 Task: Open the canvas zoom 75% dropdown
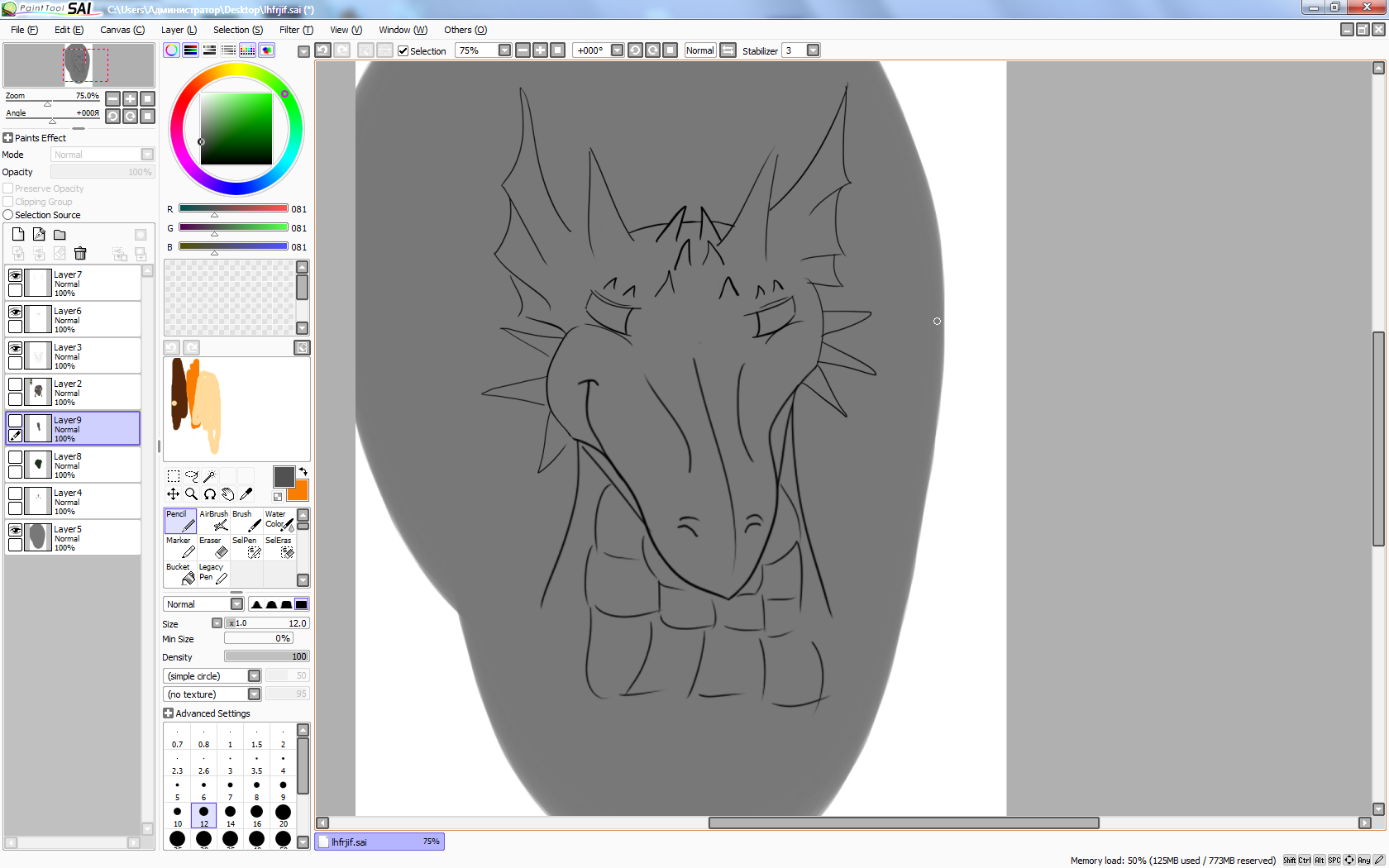tap(504, 50)
